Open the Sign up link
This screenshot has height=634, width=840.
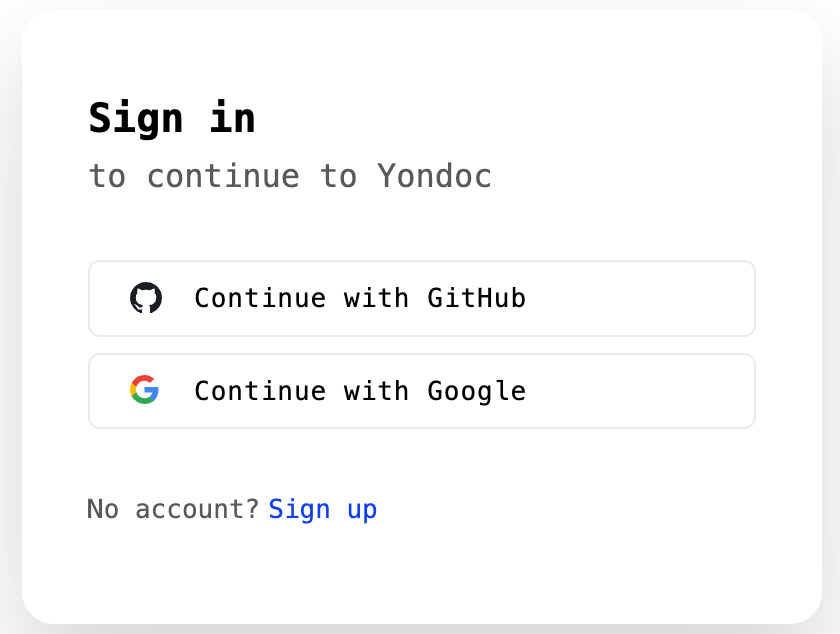point(322,509)
